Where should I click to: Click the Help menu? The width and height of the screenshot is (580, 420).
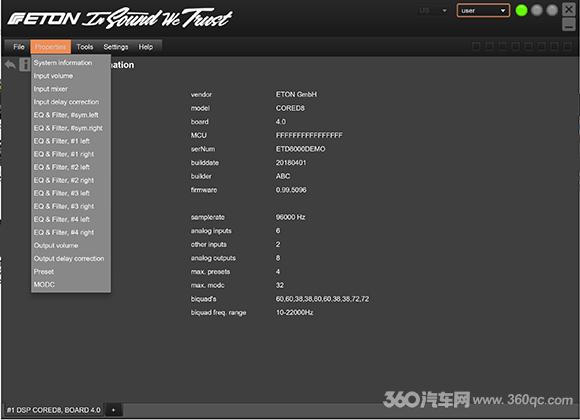pyautogui.click(x=146, y=47)
